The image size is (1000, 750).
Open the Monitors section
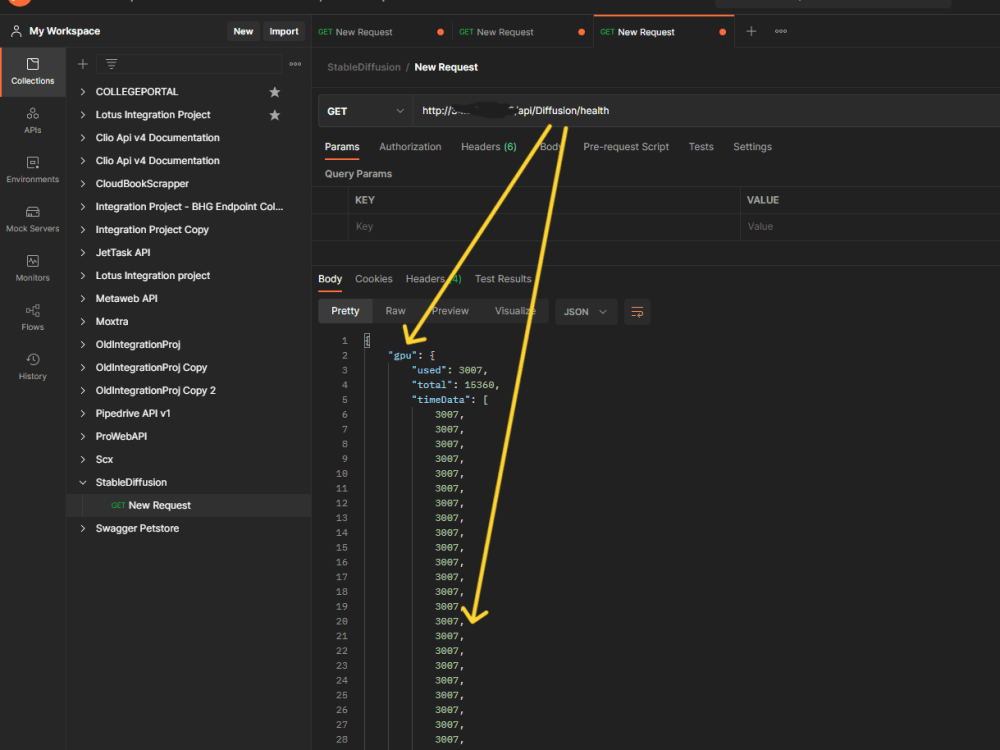pos(33,267)
